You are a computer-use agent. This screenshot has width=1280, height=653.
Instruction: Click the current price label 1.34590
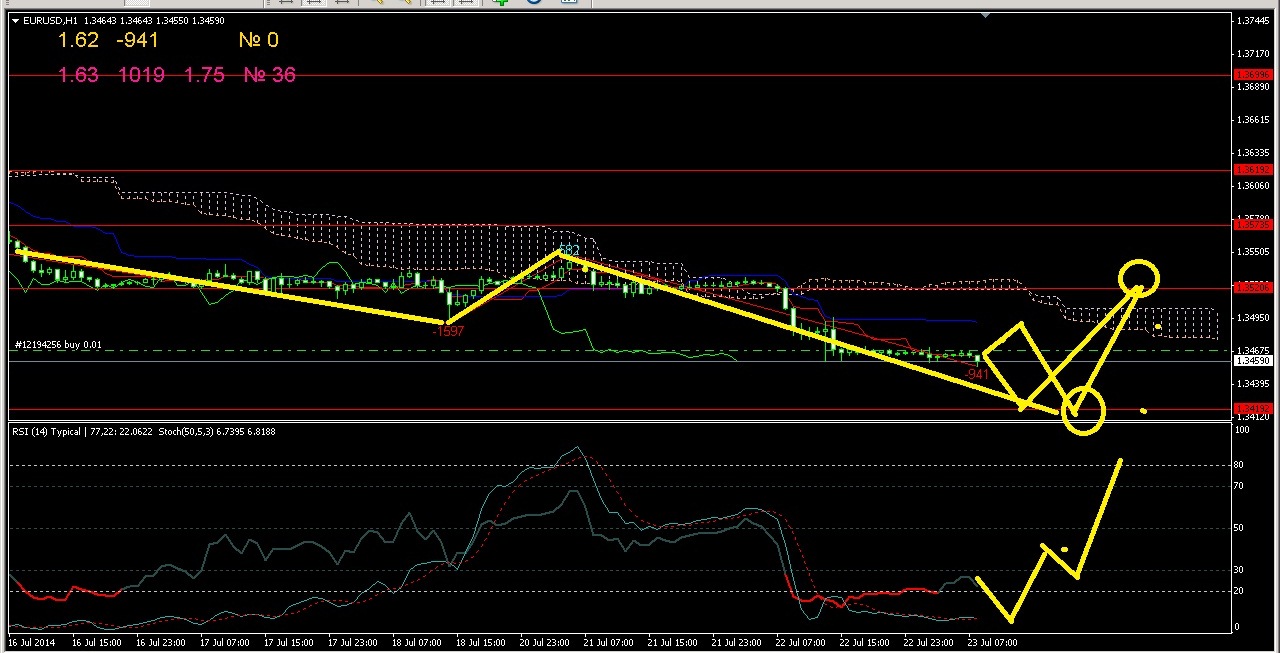1252,361
